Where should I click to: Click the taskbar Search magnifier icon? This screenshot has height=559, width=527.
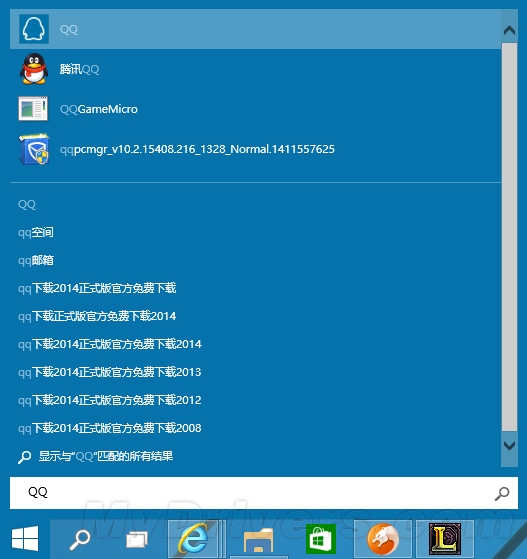pyautogui.click(x=80, y=539)
